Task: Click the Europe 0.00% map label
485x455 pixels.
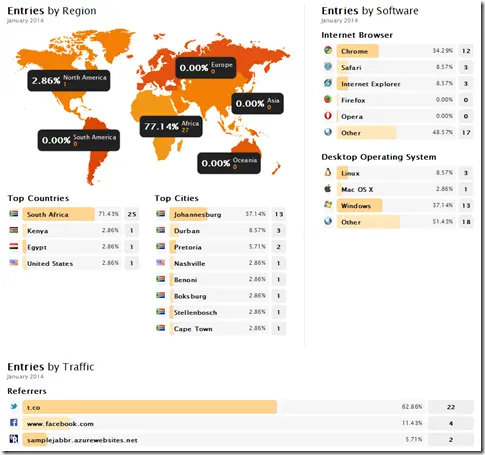Action: click(x=206, y=68)
